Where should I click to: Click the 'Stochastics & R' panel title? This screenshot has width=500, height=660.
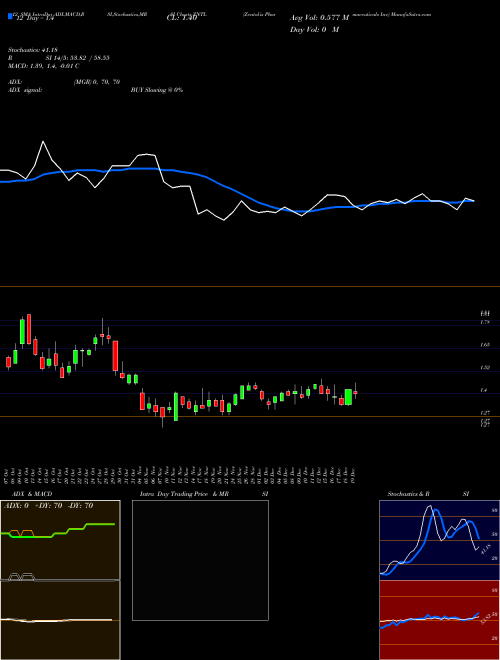coord(409,494)
